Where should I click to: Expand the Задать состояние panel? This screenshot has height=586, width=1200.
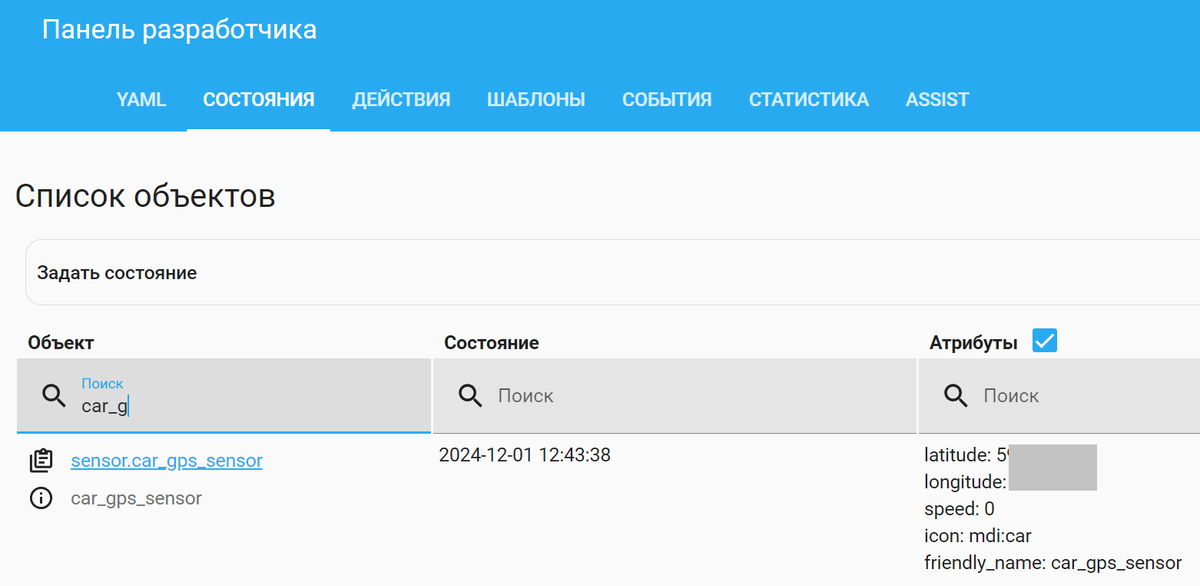[x=612, y=272]
